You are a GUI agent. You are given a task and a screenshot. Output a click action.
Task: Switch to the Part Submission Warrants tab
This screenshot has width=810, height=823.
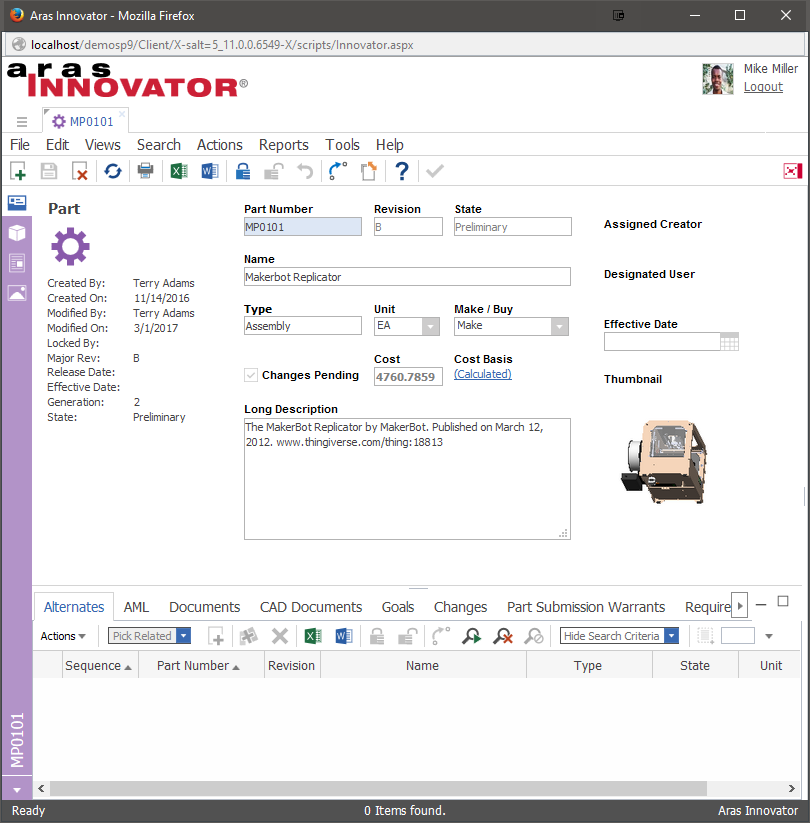pos(586,607)
